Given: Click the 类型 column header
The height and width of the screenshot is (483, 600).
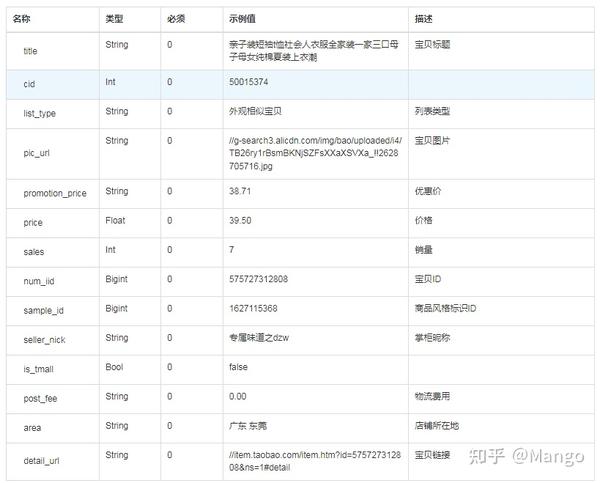Looking at the screenshot, I should tap(114, 19).
